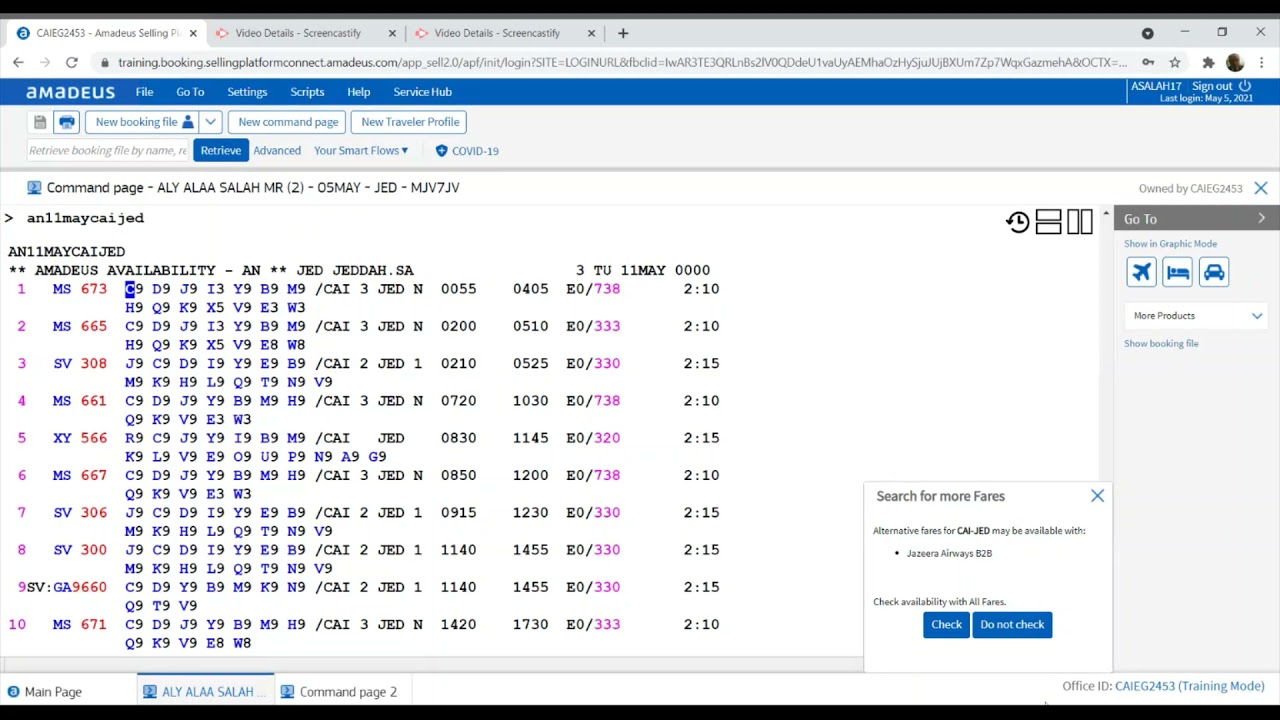Click the Amadeus logo

(71, 92)
